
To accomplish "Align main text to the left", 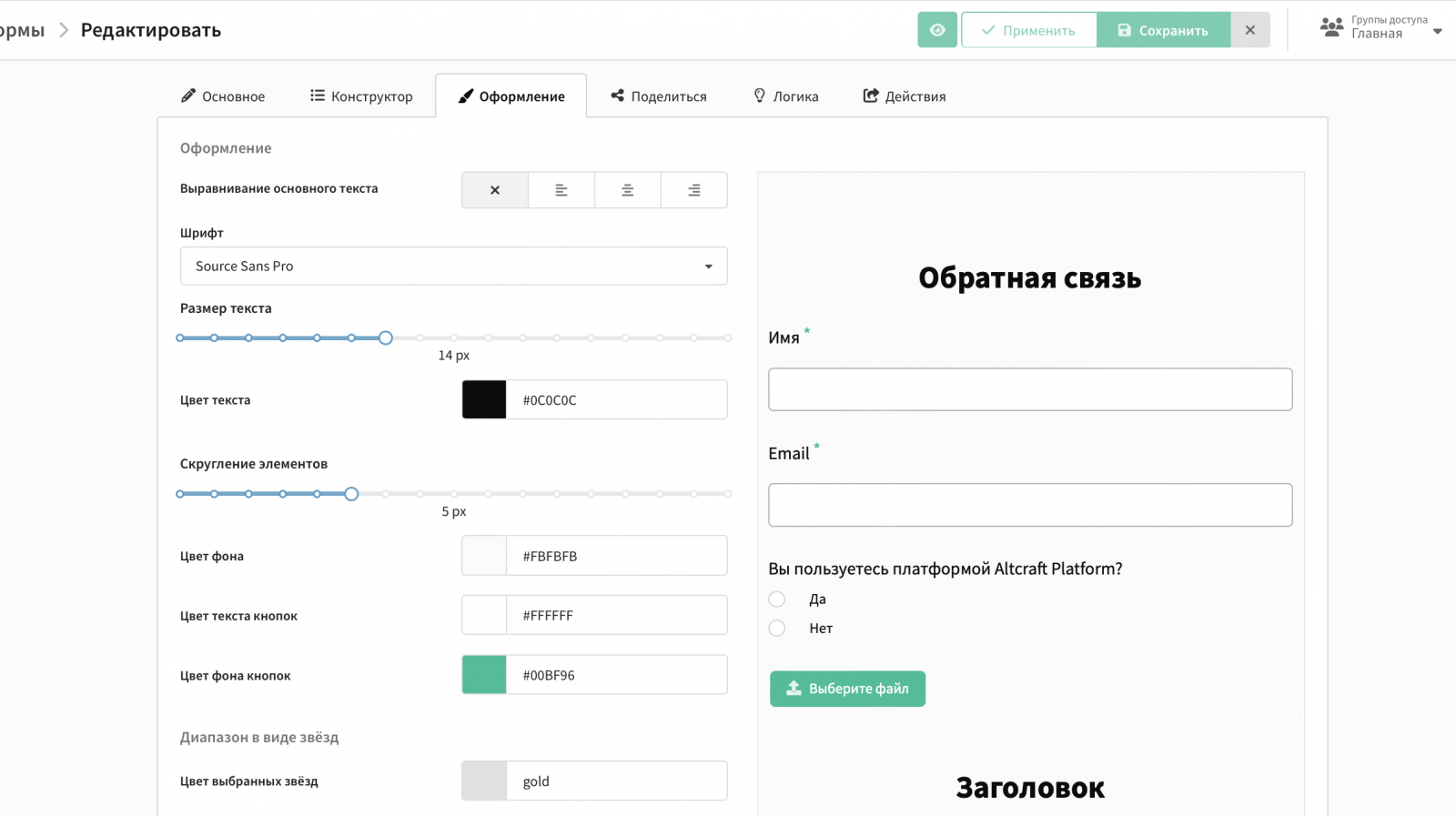I will click(x=561, y=190).
